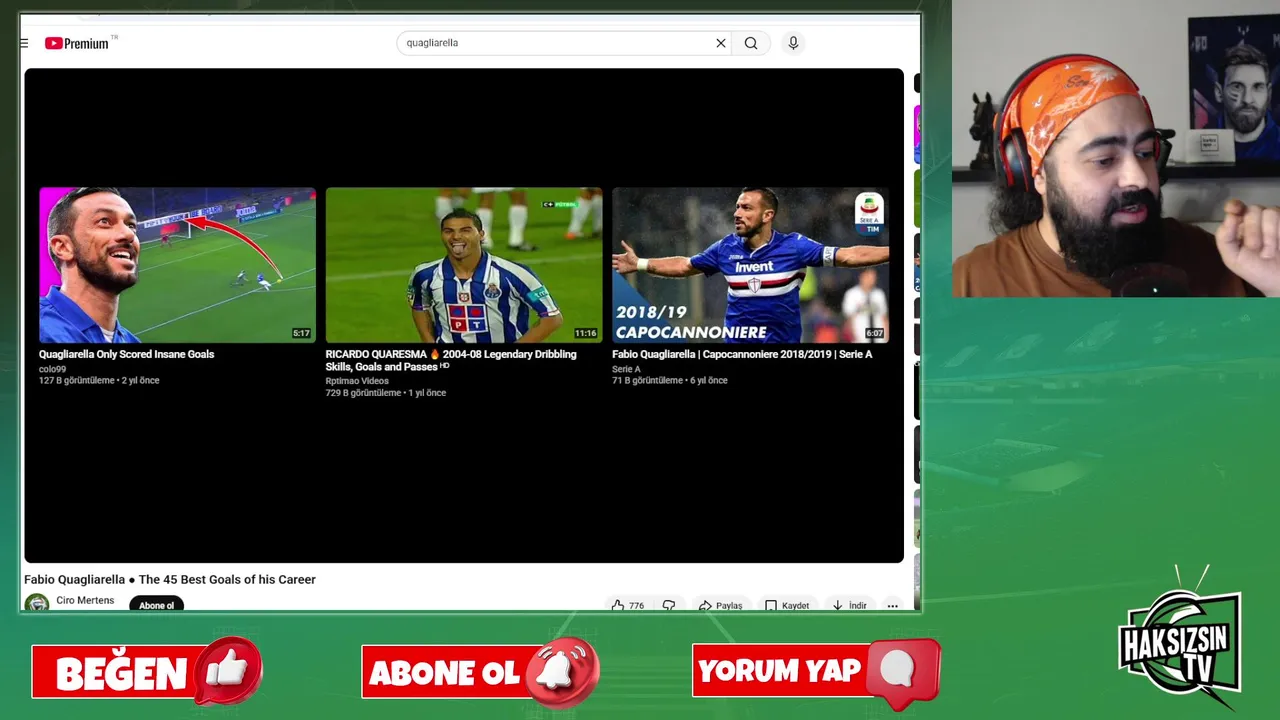Click the 6:07 duration badge

click(x=875, y=333)
